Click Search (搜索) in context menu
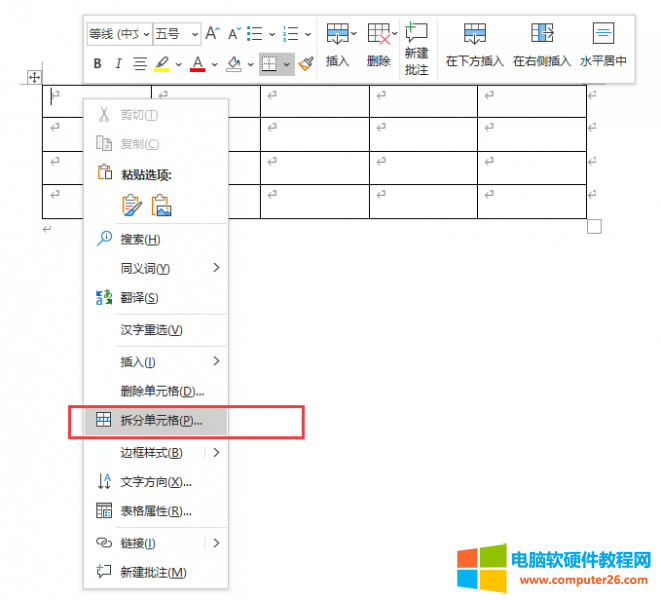The width and height of the screenshot is (661, 600). [140, 239]
